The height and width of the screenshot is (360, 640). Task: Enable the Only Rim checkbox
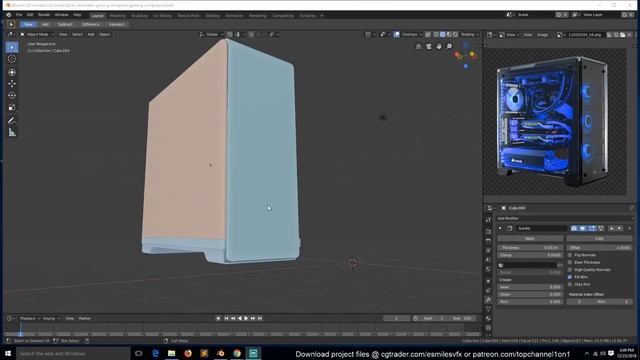tap(570, 284)
